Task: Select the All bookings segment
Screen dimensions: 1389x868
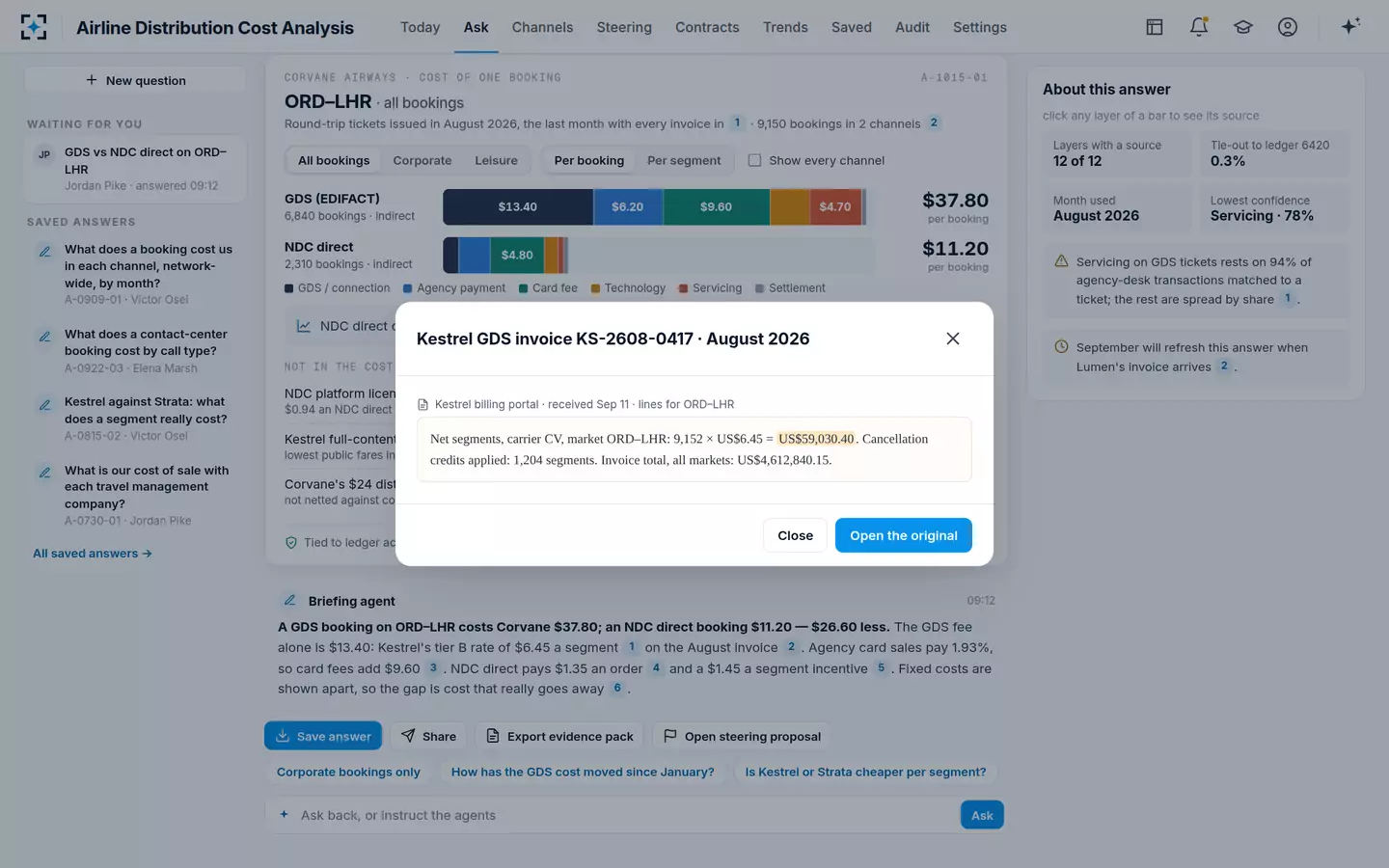Action: (334, 160)
